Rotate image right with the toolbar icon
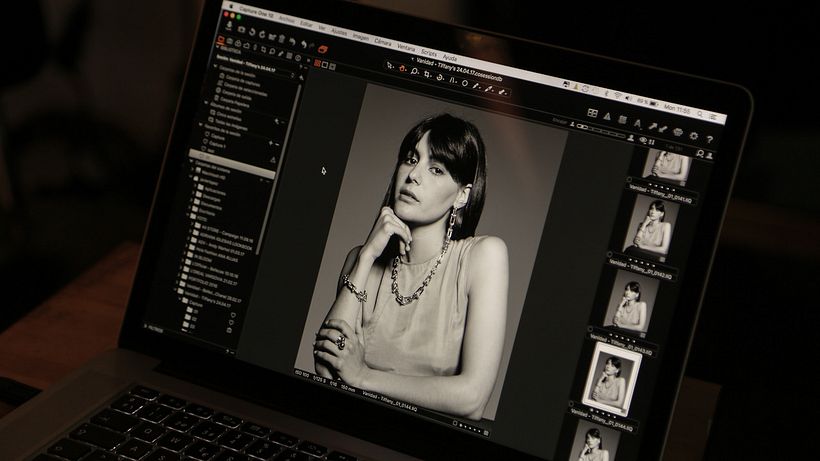 262,34
